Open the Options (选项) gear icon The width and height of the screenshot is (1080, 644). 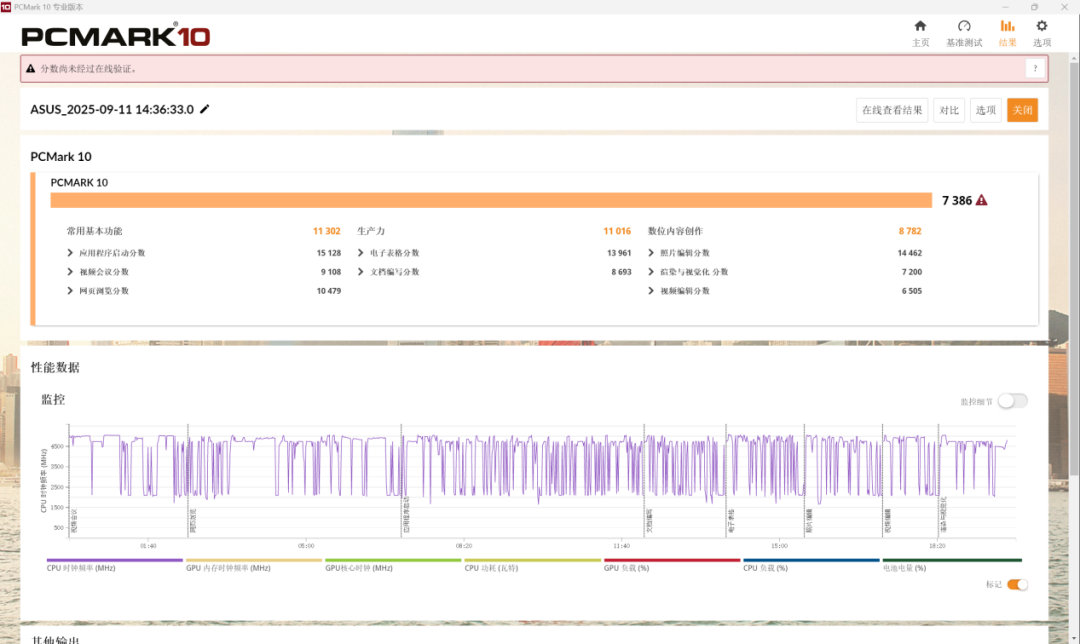coord(1041,26)
